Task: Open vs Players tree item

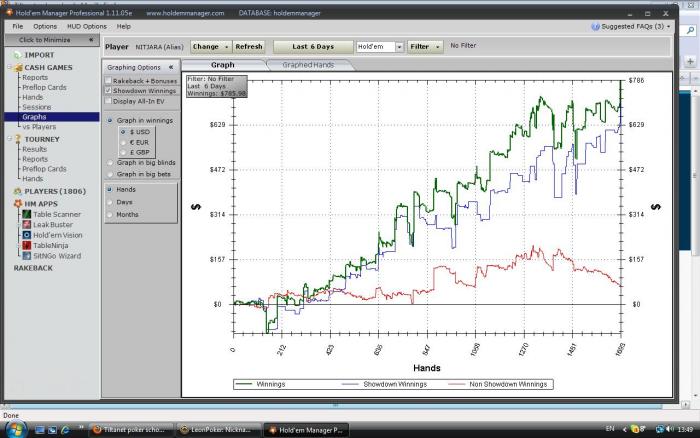Action: [x=39, y=127]
